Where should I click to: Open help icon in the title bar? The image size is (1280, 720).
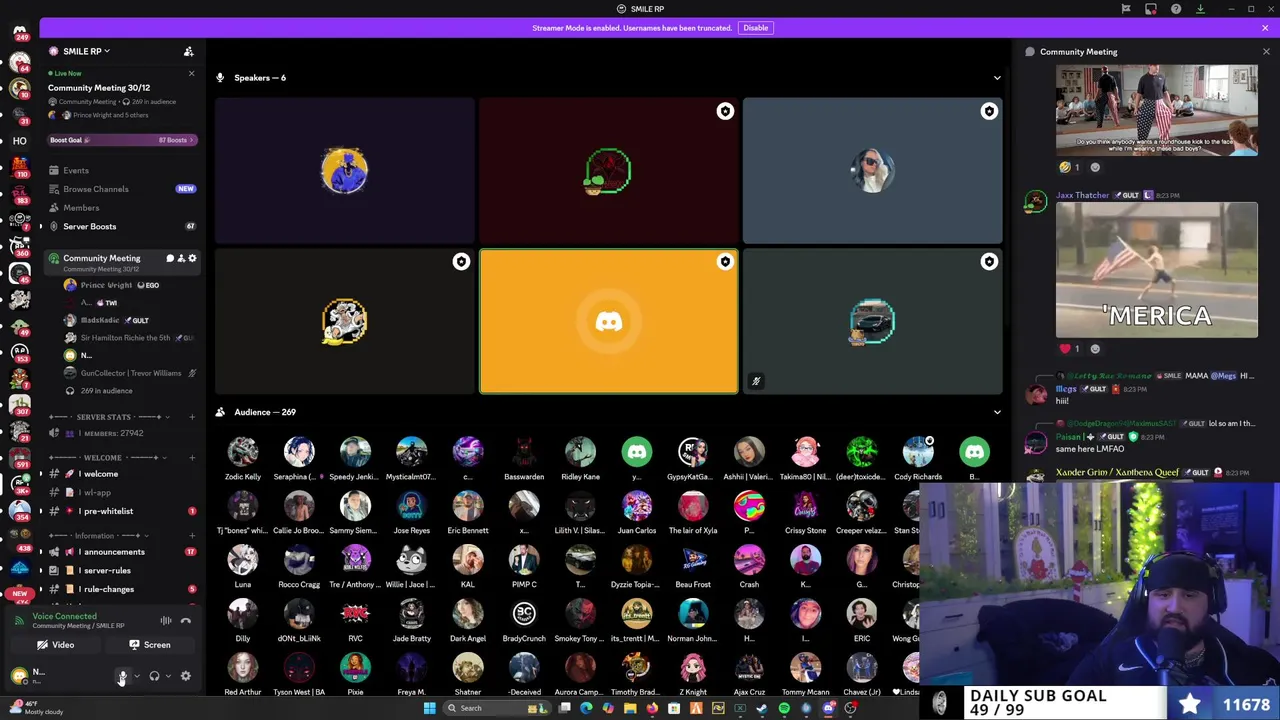tap(1176, 9)
